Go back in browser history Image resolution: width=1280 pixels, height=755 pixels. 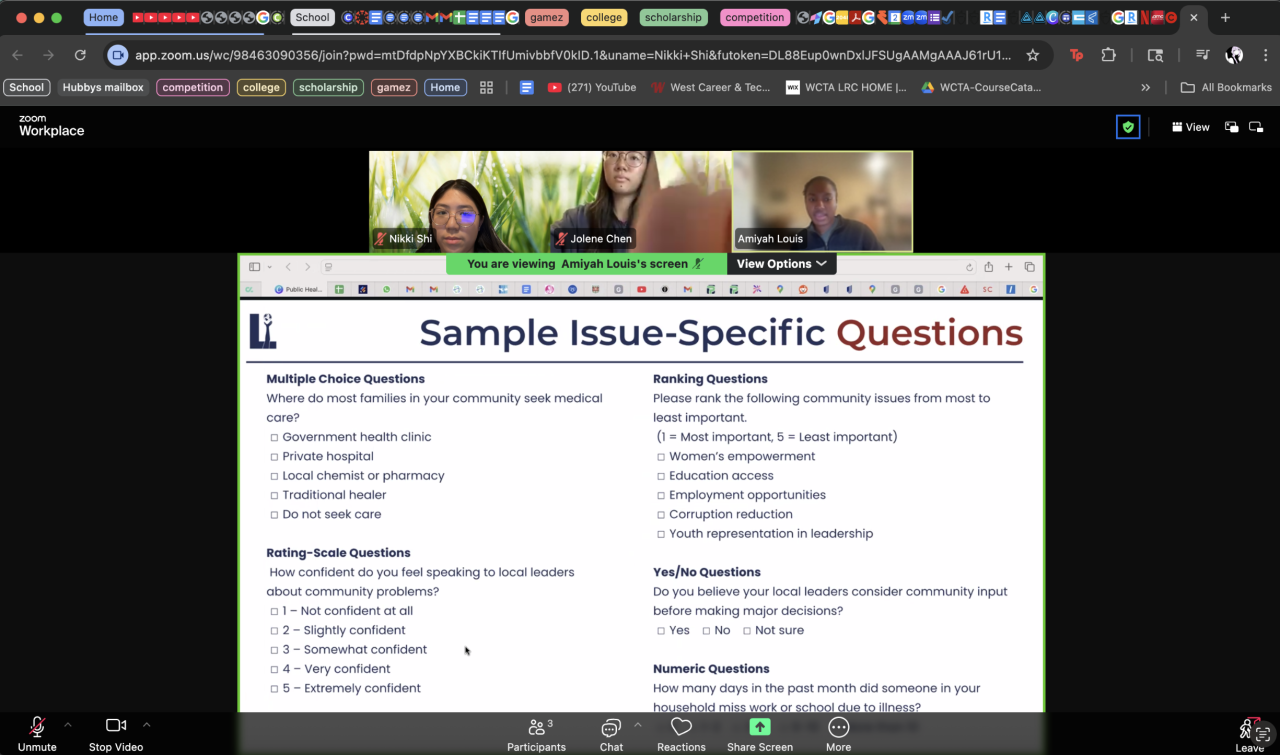(19, 55)
